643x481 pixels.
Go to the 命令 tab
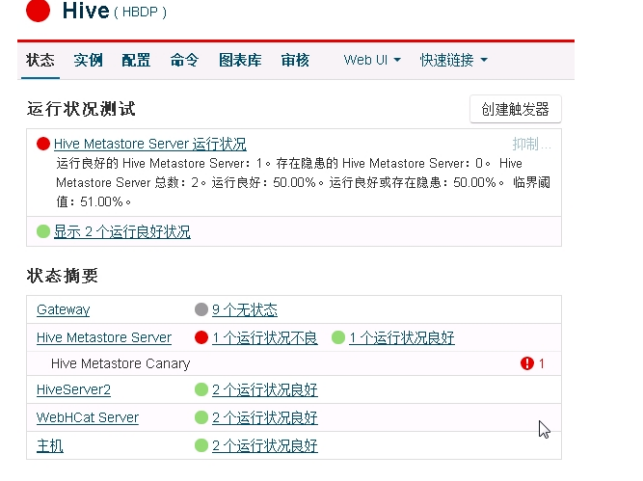click(185, 60)
